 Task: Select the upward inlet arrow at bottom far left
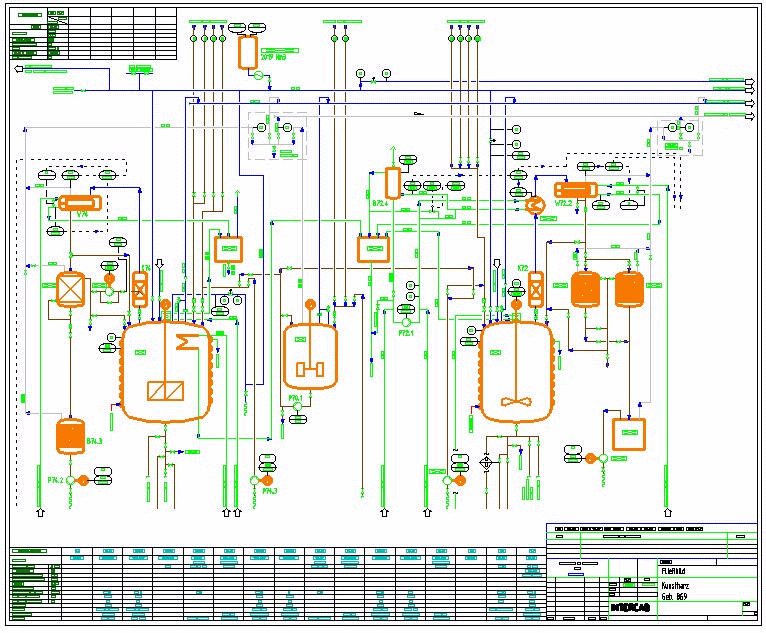[41, 512]
